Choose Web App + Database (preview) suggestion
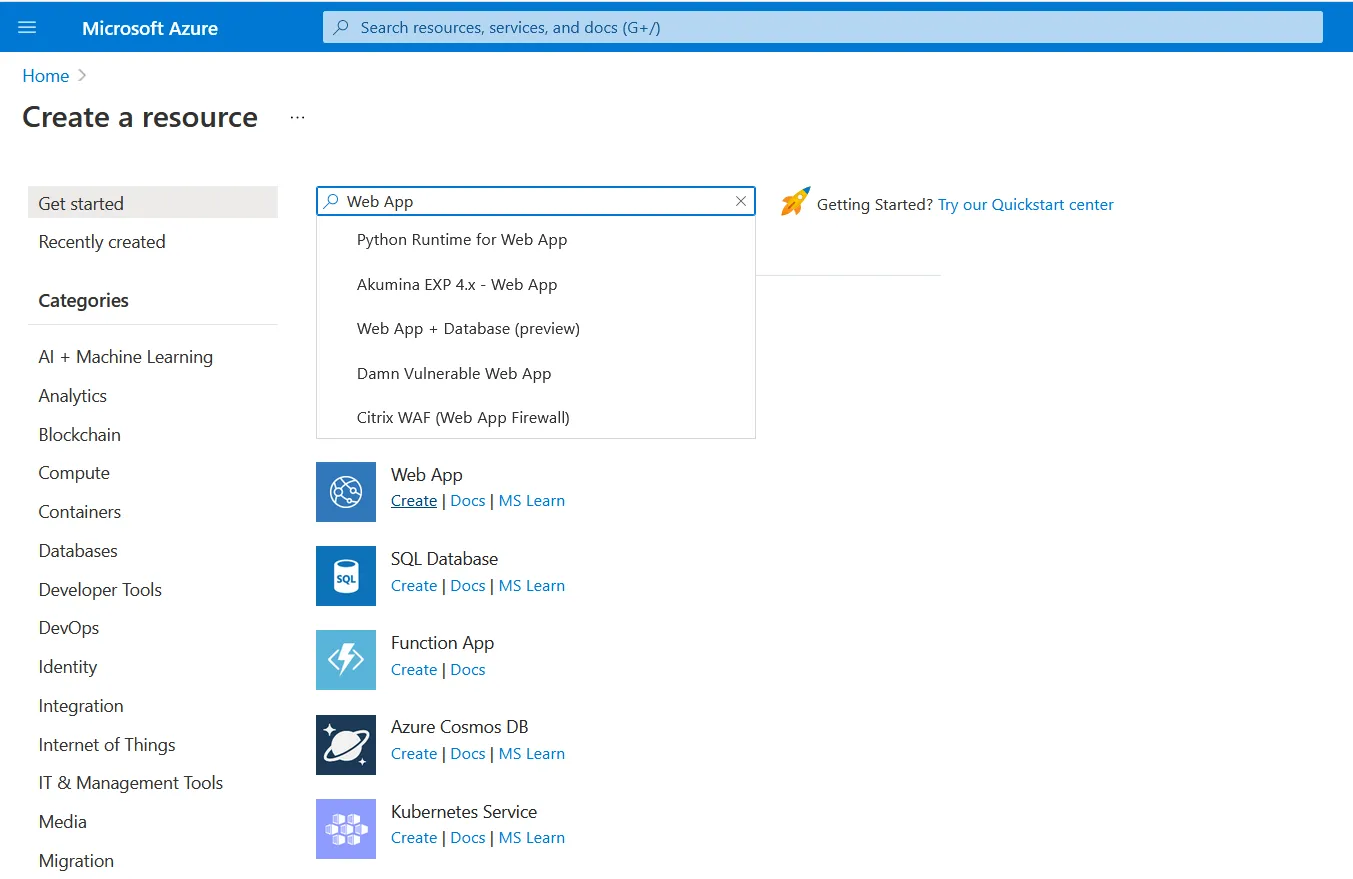 (x=468, y=328)
